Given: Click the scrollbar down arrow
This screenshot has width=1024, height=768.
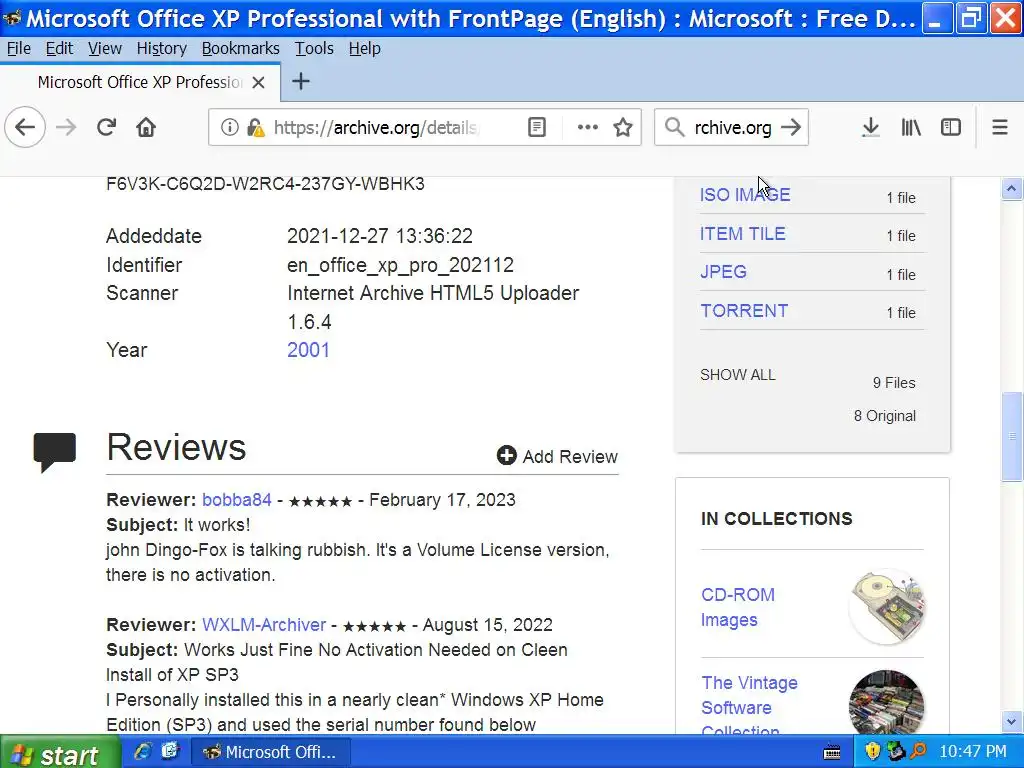Looking at the screenshot, I should click(x=1012, y=722).
